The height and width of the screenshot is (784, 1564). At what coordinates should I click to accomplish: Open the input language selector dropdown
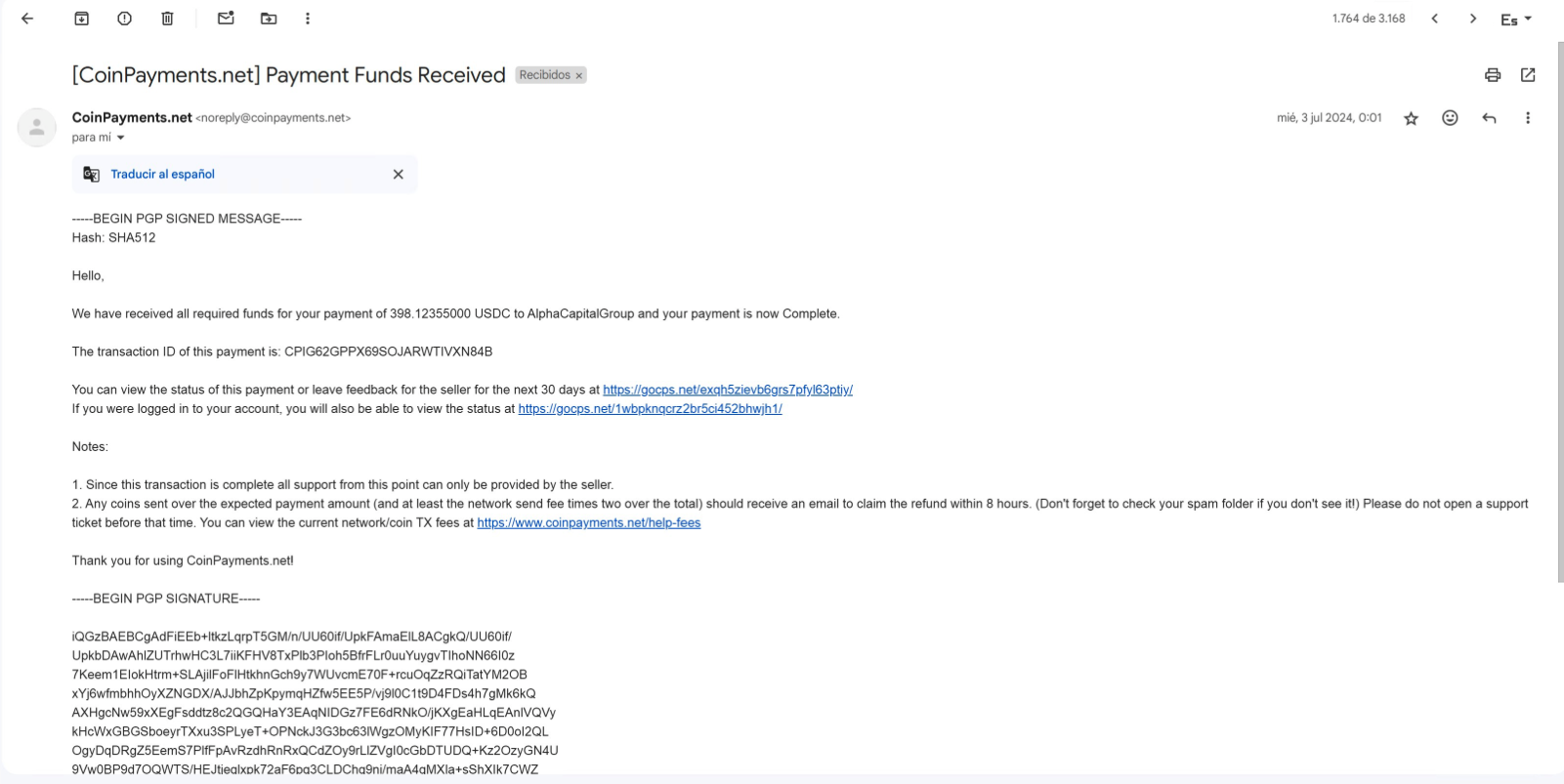pos(1516,20)
